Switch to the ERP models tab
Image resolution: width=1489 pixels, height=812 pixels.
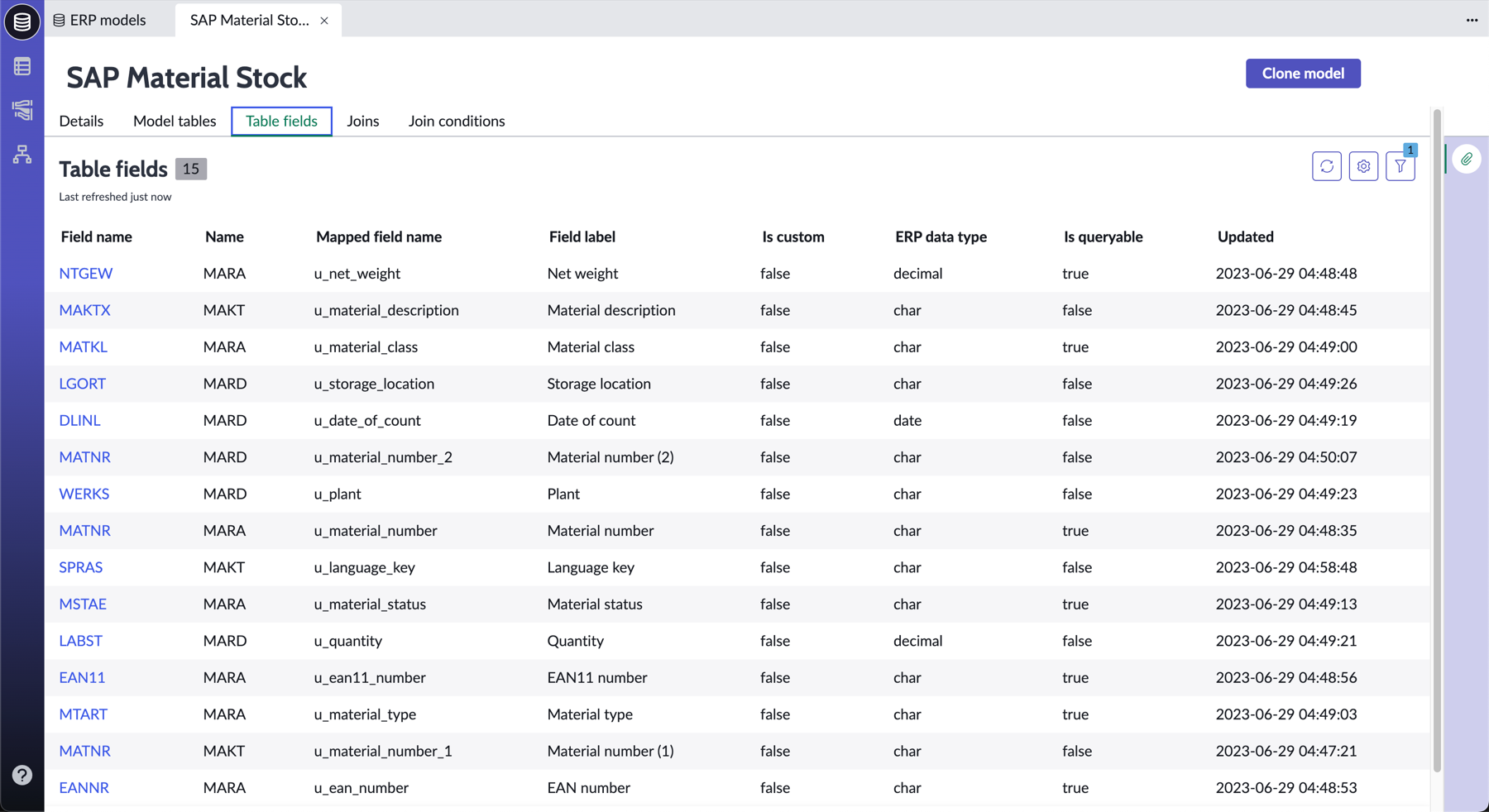tap(100, 20)
